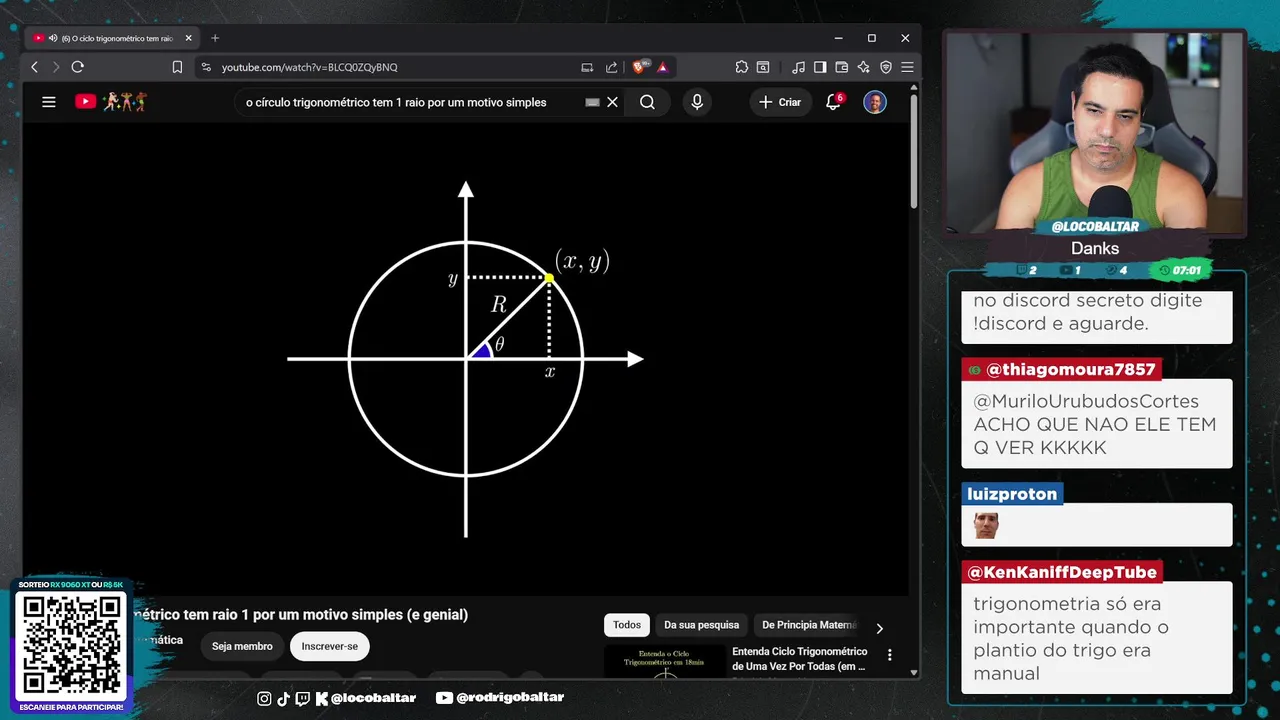The width and height of the screenshot is (1280, 720).
Task: Click the browser forward arrow
Action: point(56,67)
